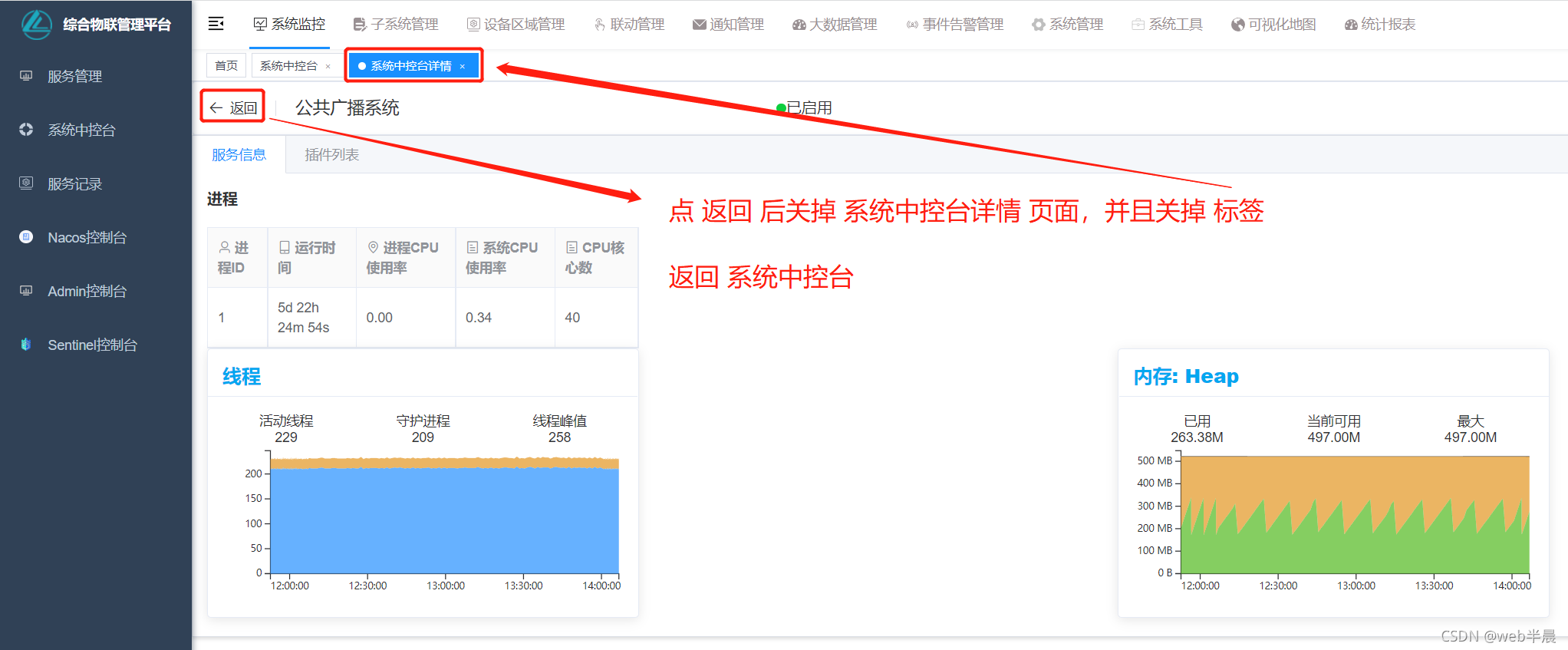Viewport: 1568px width, 650px height.
Task: Click 服务管理 sidebar monitor icon
Action: point(26,76)
